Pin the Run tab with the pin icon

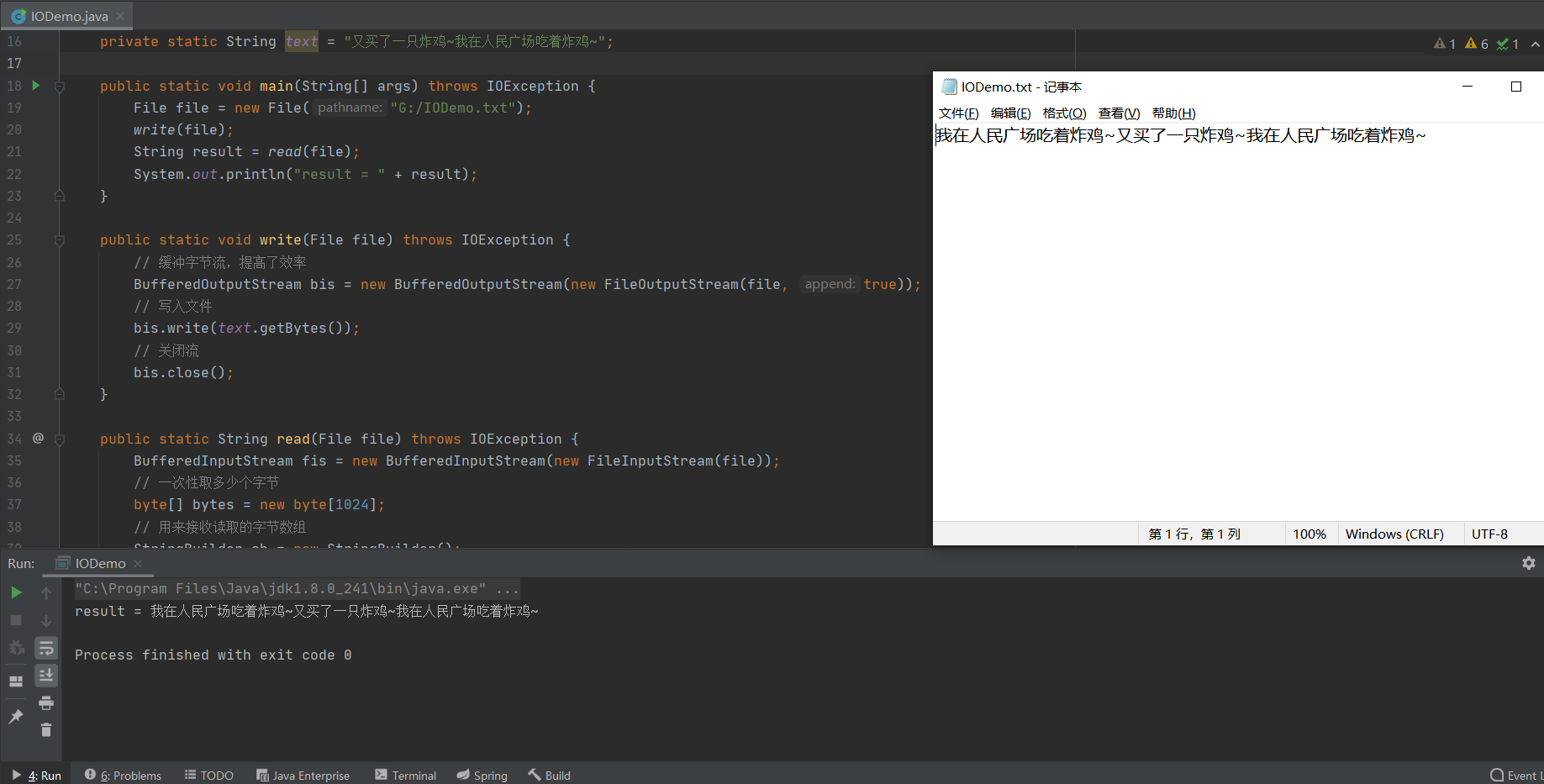(16, 716)
